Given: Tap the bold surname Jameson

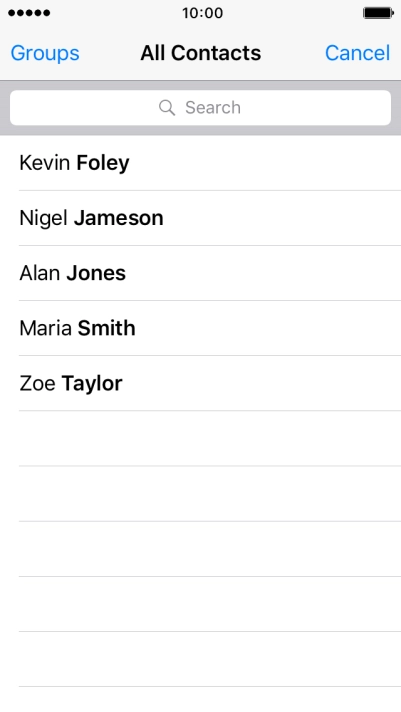Looking at the screenshot, I should (x=119, y=218).
